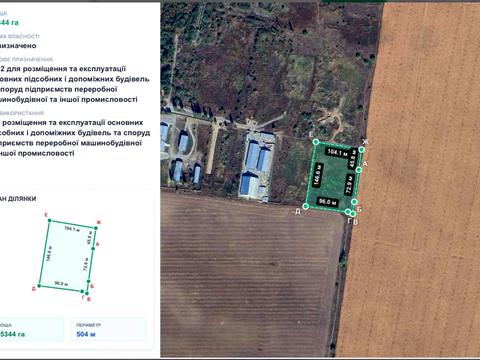This screenshot has width=480, height=360.
Task: Click the purpose text line 'споруд підприємств переробної'
Action: point(59,89)
